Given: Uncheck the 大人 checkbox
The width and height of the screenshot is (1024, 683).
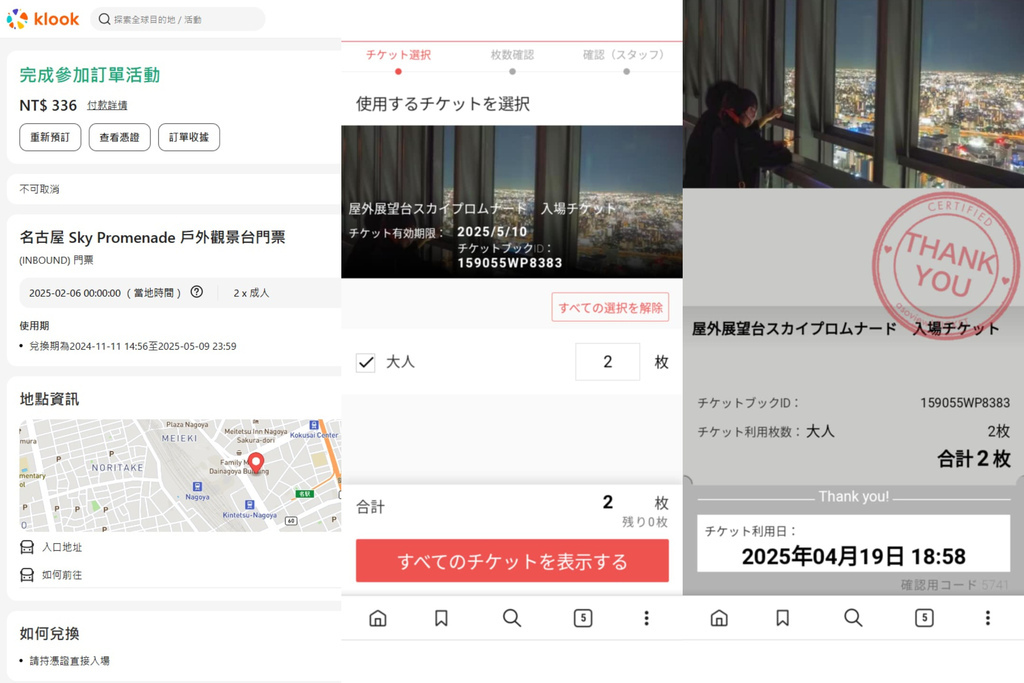Looking at the screenshot, I should click(x=366, y=362).
